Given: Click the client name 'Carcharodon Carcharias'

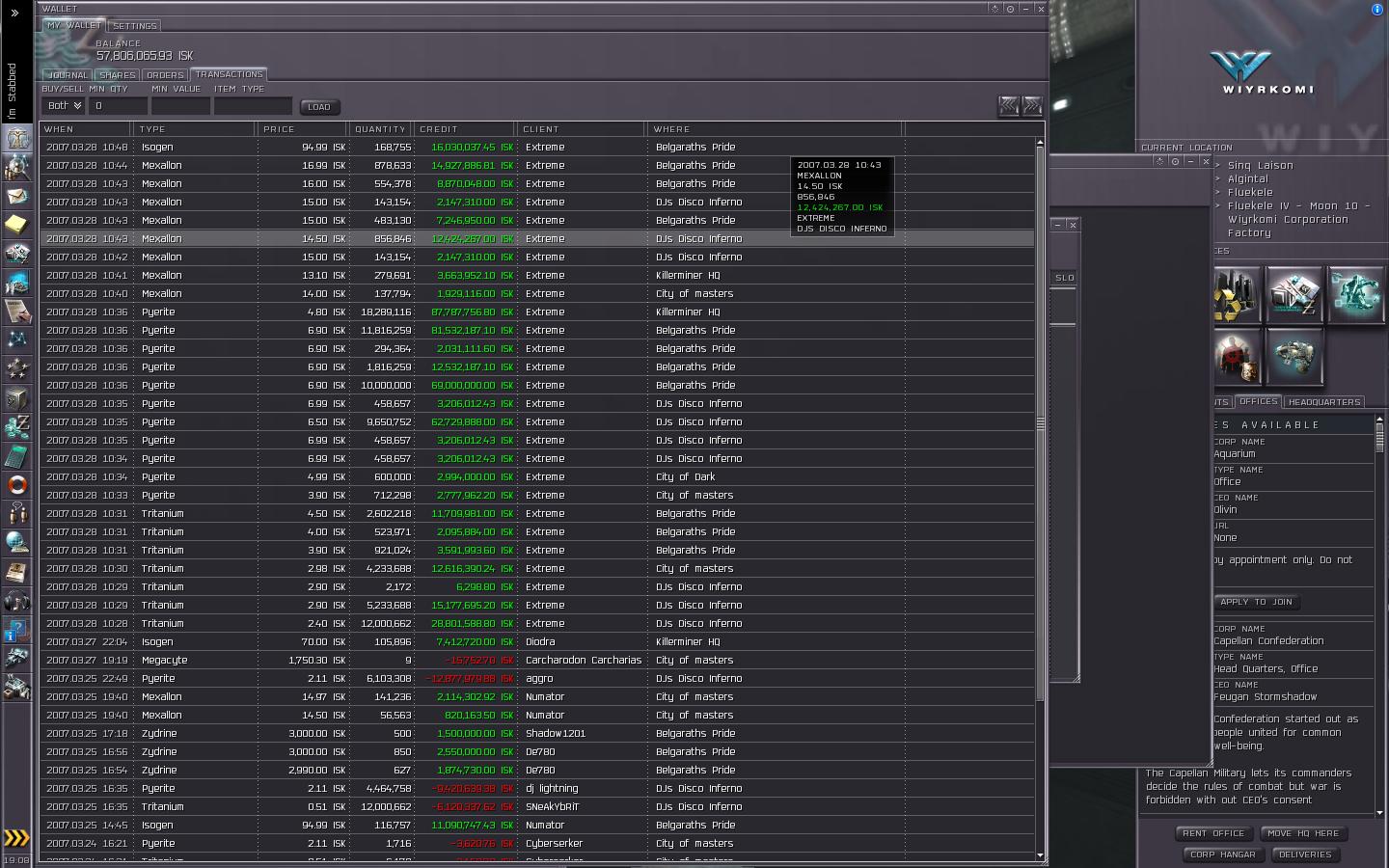Looking at the screenshot, I should coord(584,661).
